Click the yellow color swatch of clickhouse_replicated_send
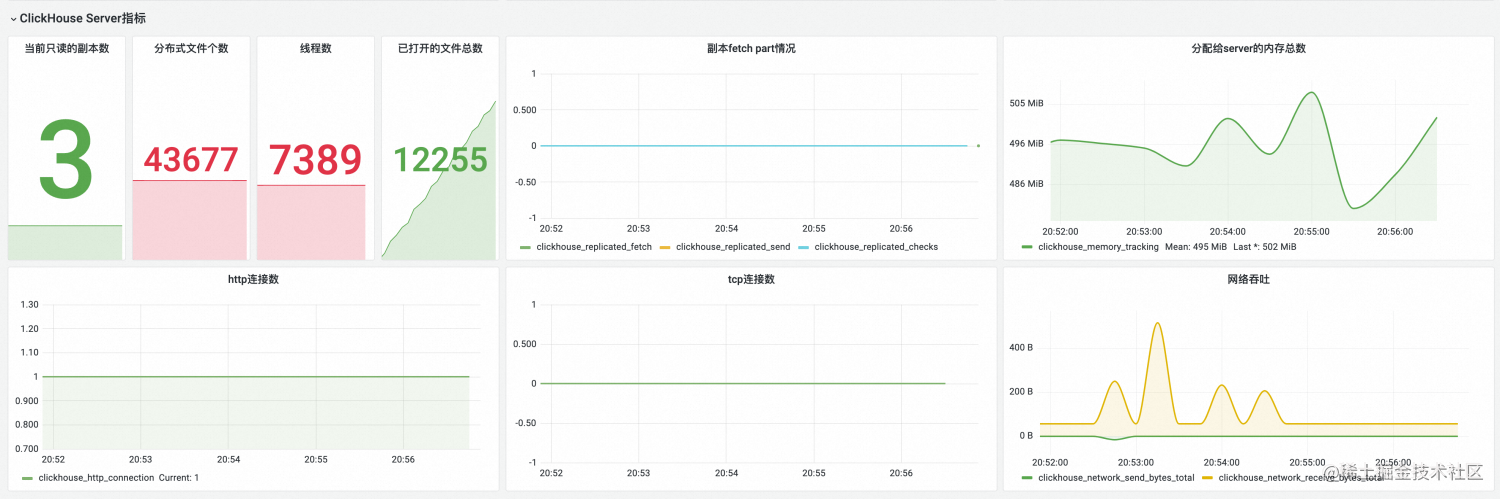 pos(664,247)
